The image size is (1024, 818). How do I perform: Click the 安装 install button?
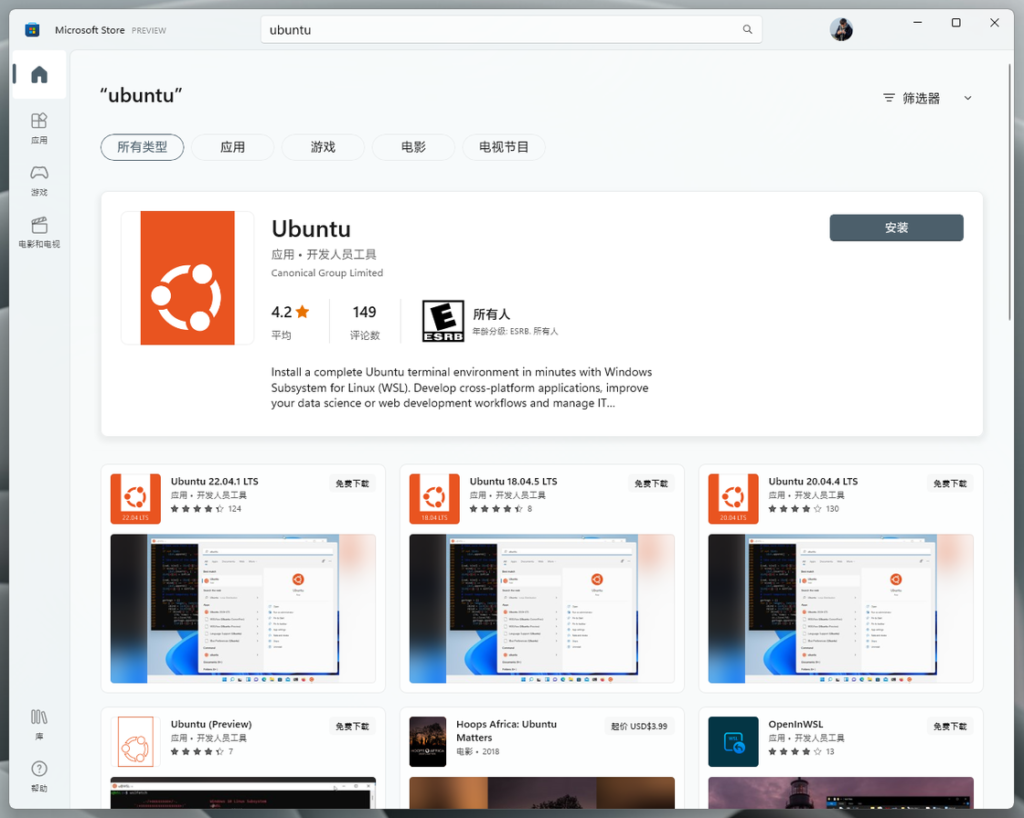[895, 227]
